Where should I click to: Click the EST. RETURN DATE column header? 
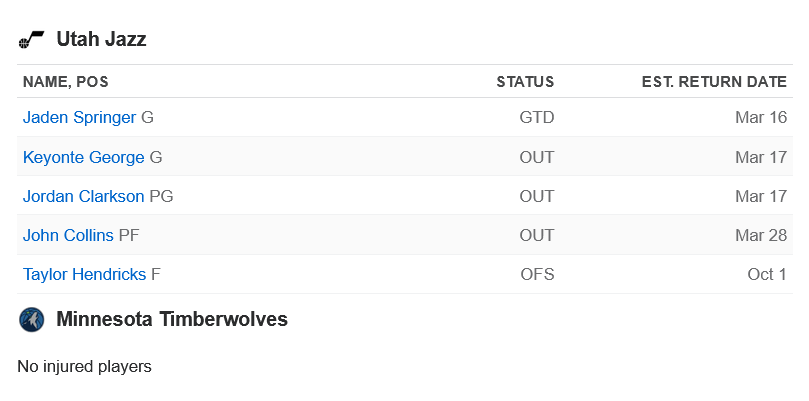[714, 82]
